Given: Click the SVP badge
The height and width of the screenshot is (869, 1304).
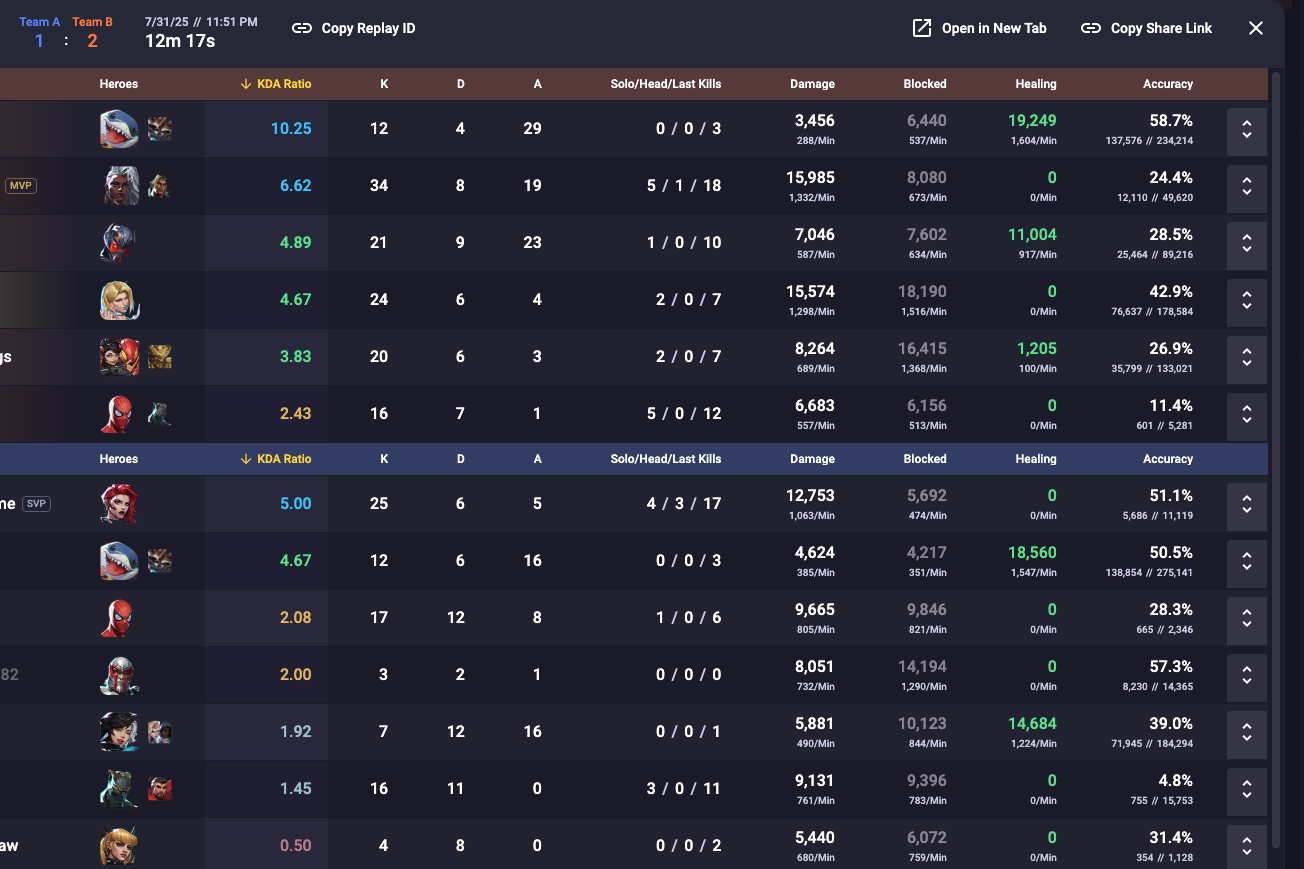Looking at the screenshot, I should coord(36,504).
